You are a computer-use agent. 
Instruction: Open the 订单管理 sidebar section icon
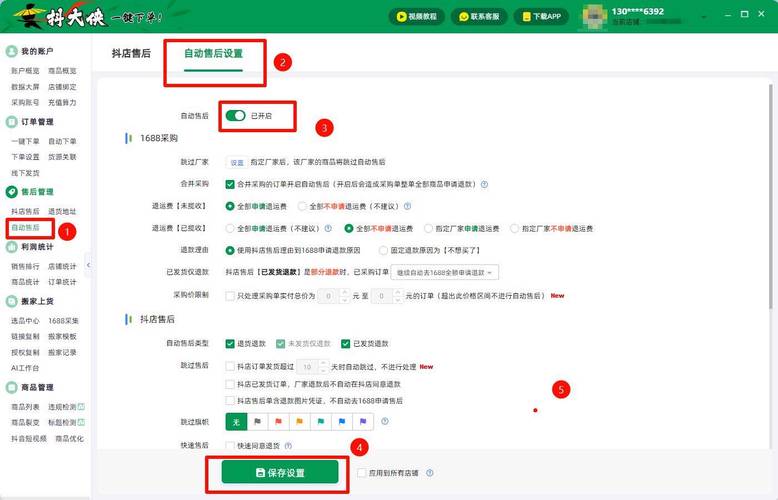tap(11, 122)
